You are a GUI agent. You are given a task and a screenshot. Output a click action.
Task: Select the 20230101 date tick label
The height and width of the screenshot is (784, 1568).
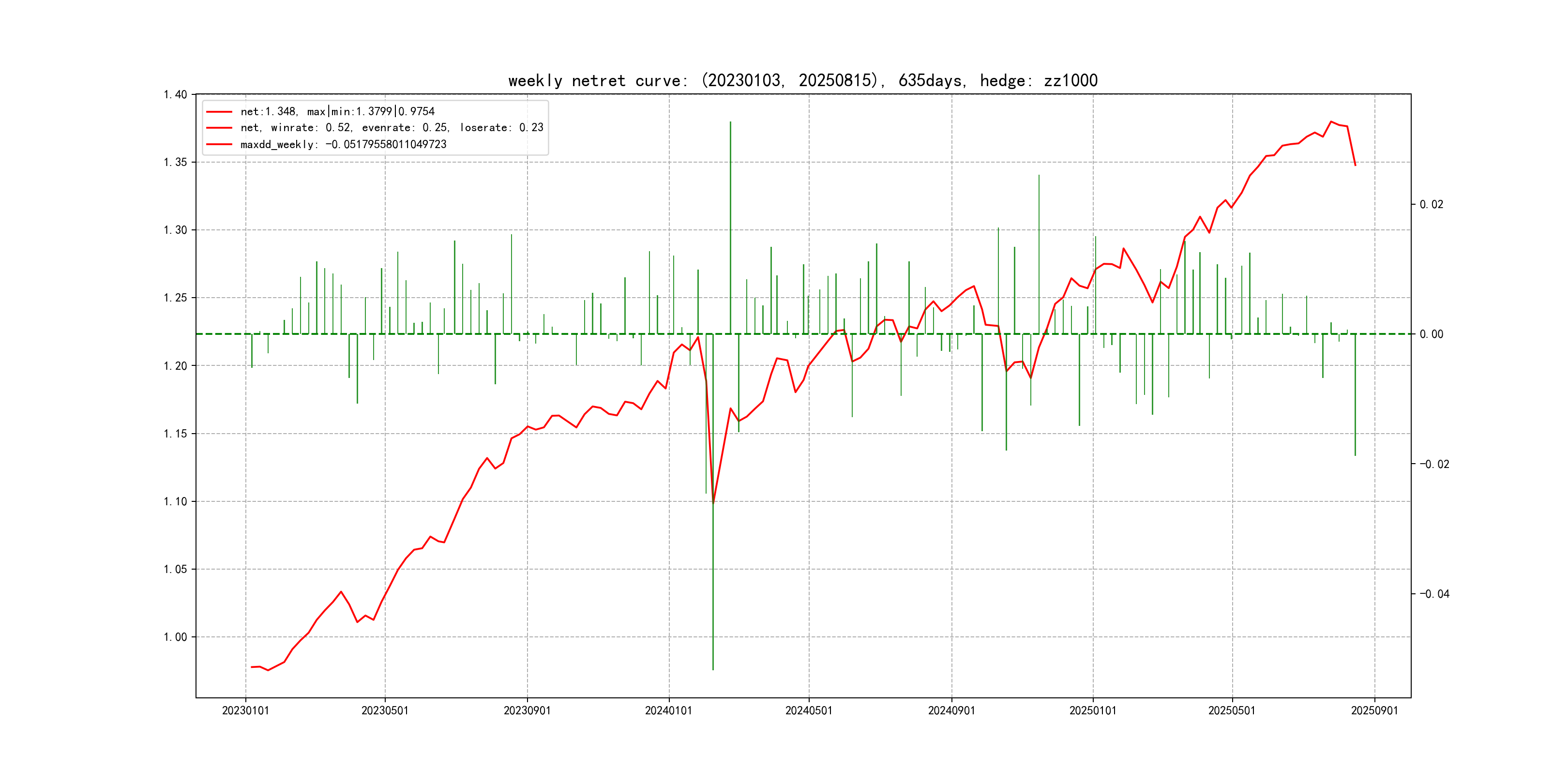coord(245,710)
